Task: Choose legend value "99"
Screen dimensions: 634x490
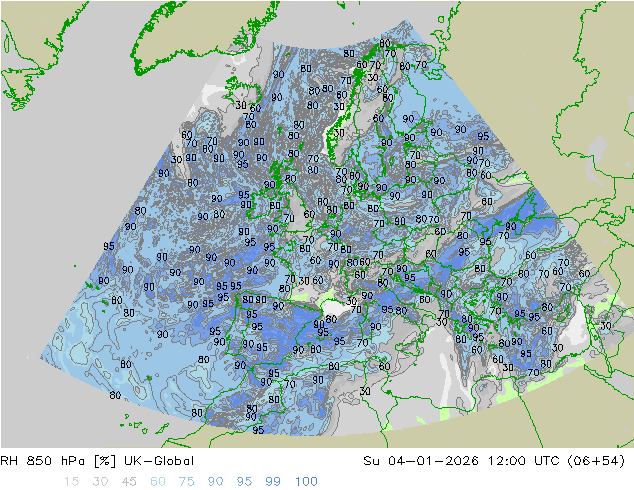Action: [273, 482]
